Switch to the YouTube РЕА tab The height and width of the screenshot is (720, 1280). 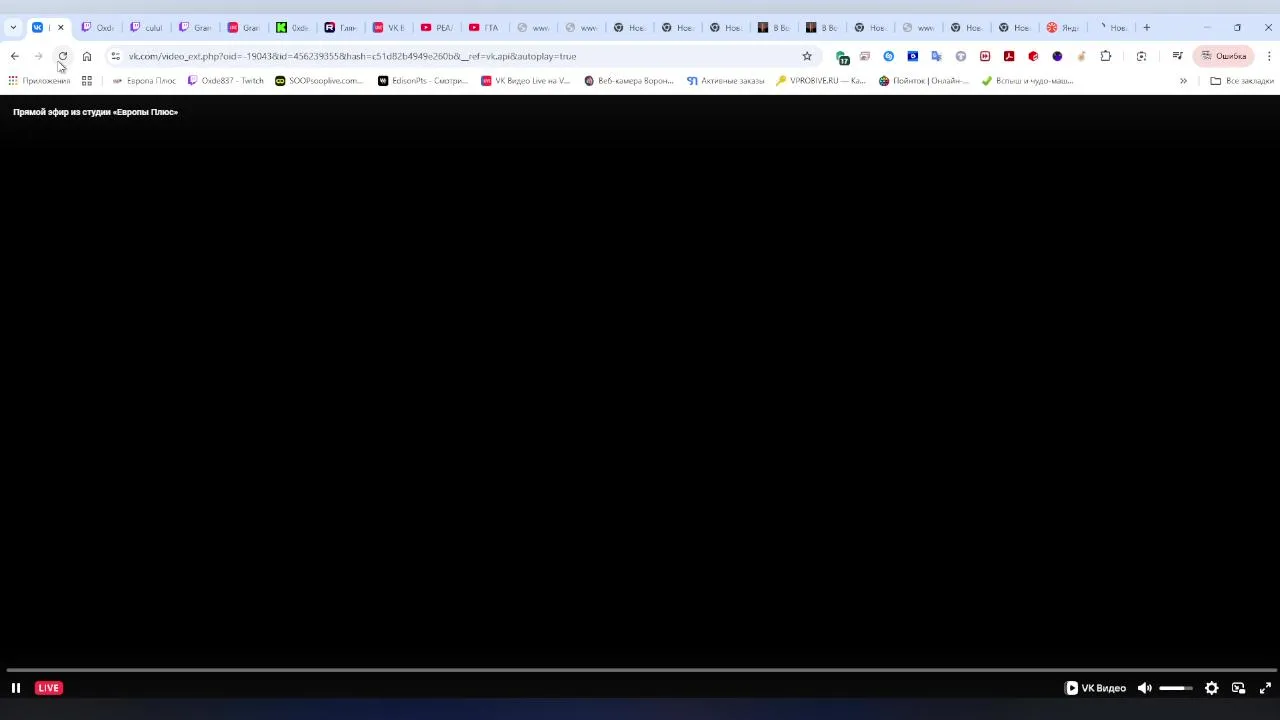(438, 27)
